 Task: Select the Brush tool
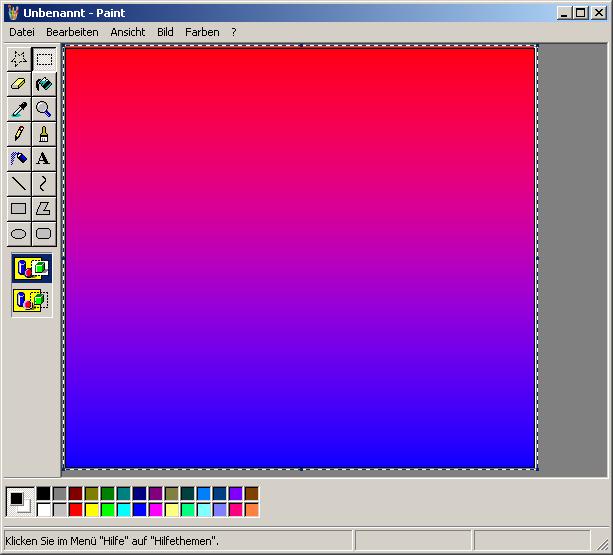click(44, 134)
